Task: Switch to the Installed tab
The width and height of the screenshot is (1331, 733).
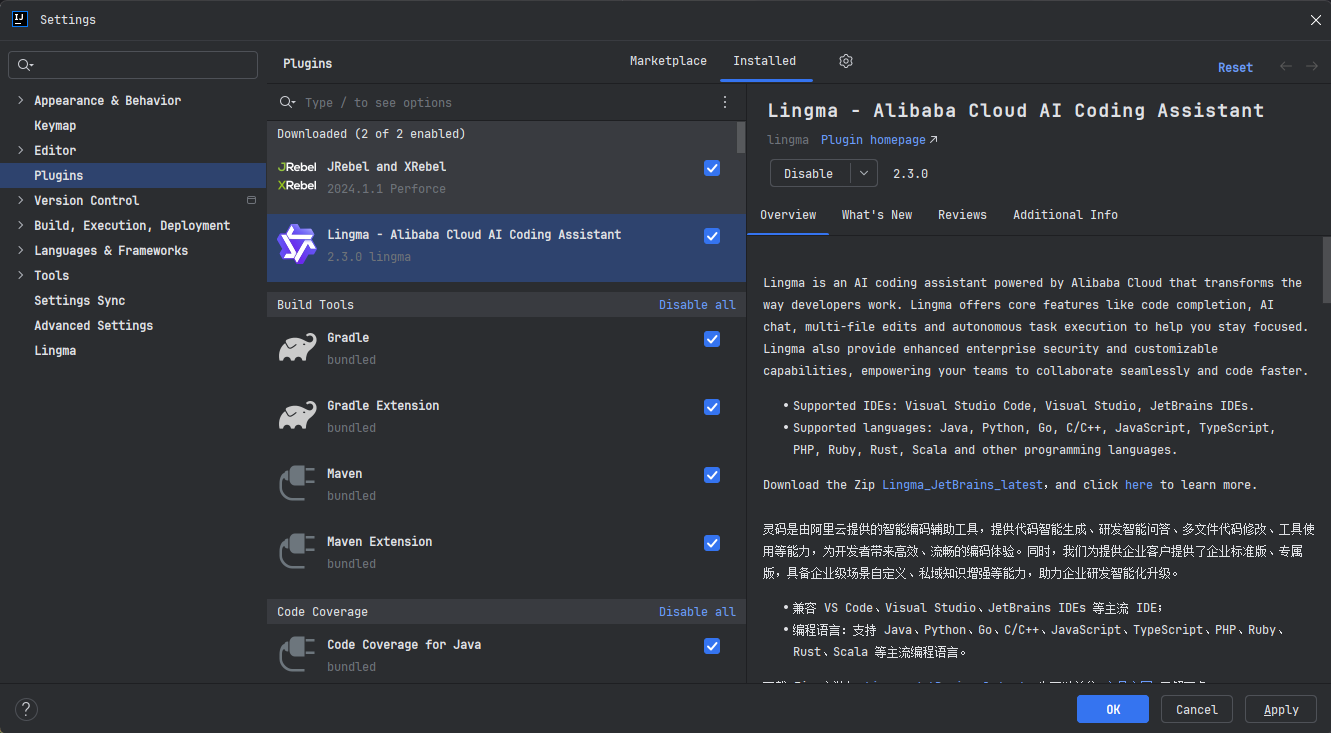Action: [x=765, y=61]
